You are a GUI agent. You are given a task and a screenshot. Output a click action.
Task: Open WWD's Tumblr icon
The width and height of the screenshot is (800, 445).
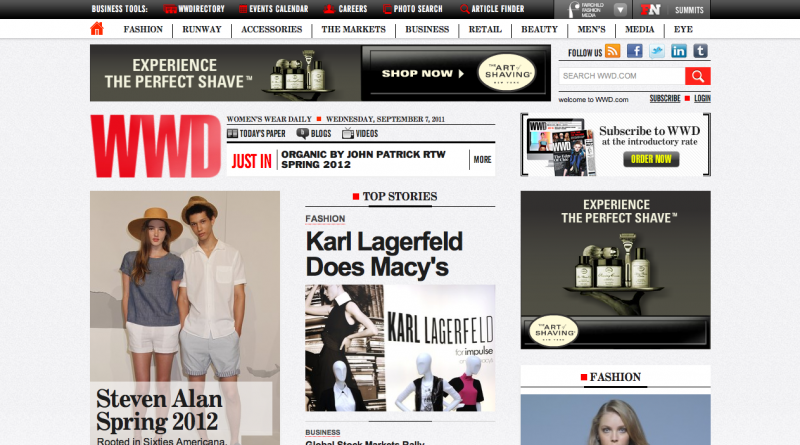[701, 51]
